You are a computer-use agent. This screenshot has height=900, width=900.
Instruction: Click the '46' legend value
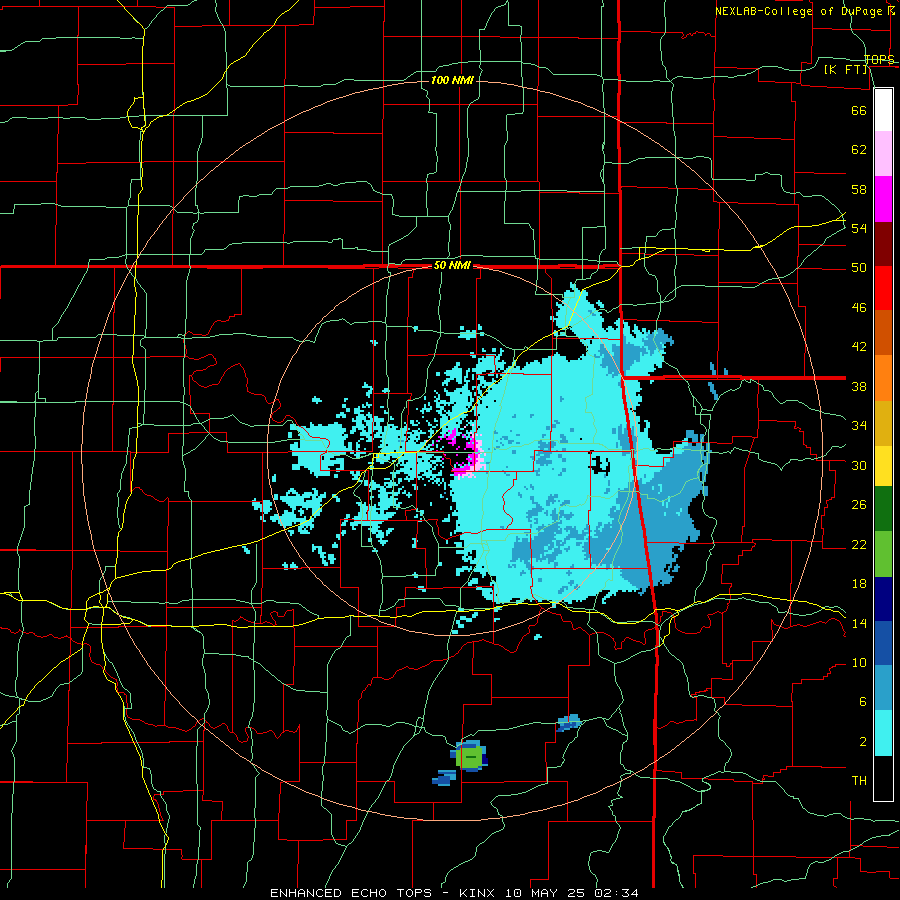(x=859, y=308)
